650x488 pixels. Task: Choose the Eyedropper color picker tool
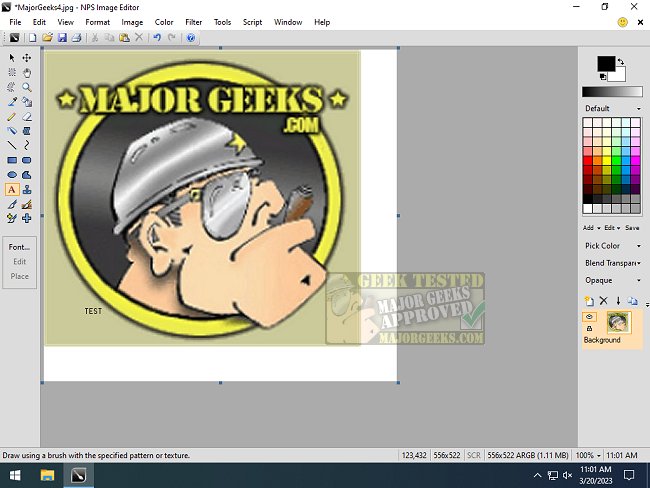point(12,101)
